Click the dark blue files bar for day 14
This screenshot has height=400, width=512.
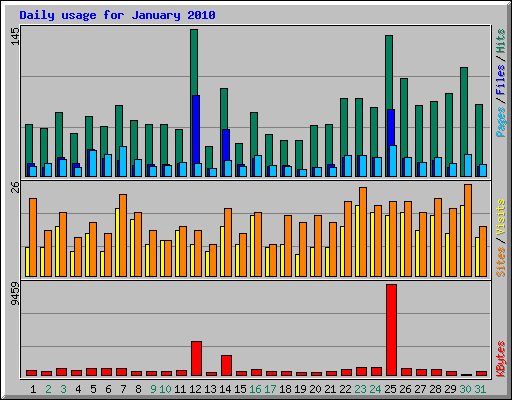(x=226, y=145)
